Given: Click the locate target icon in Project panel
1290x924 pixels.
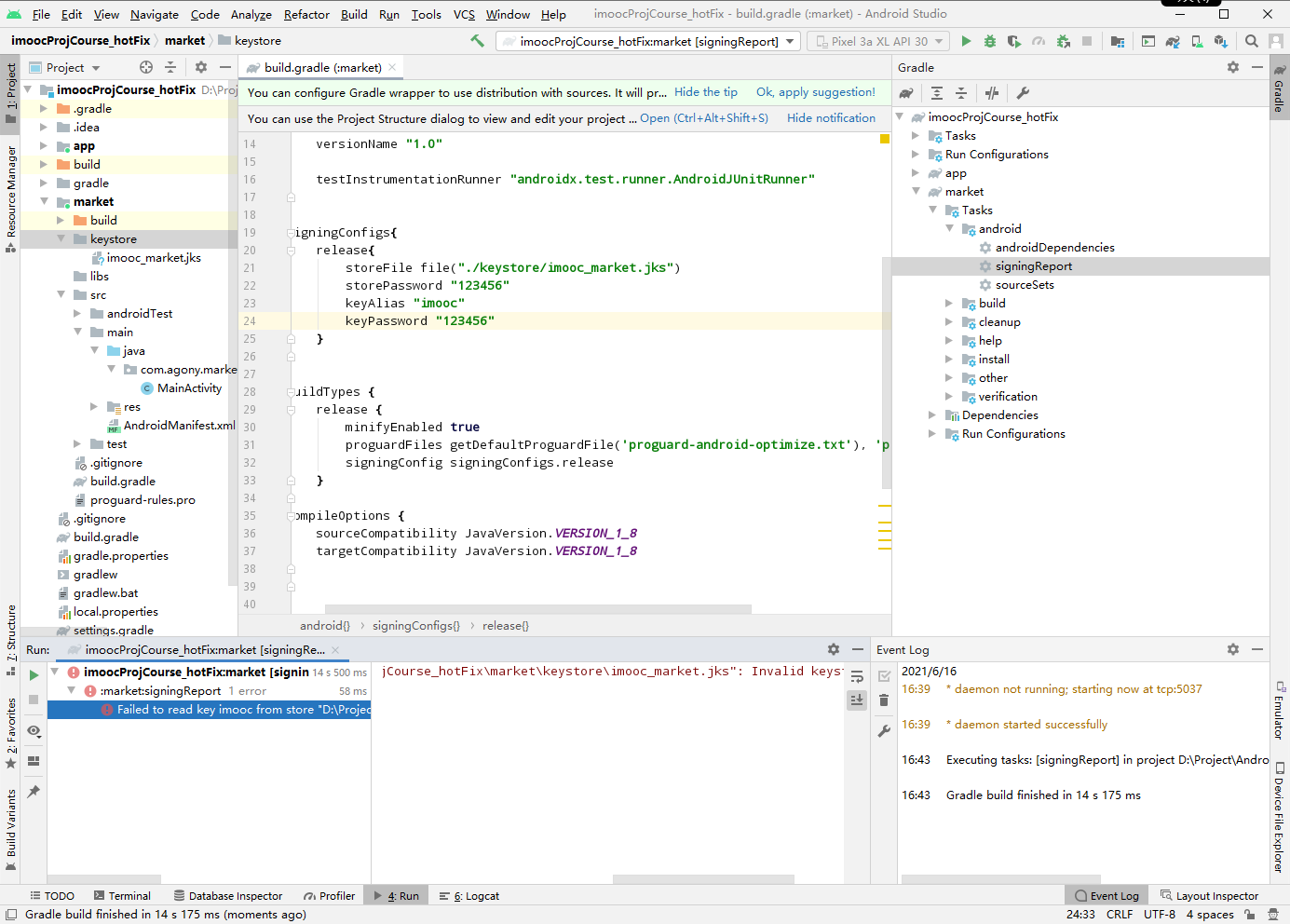Looking at the screenshot, I should [x=146, y=67].
